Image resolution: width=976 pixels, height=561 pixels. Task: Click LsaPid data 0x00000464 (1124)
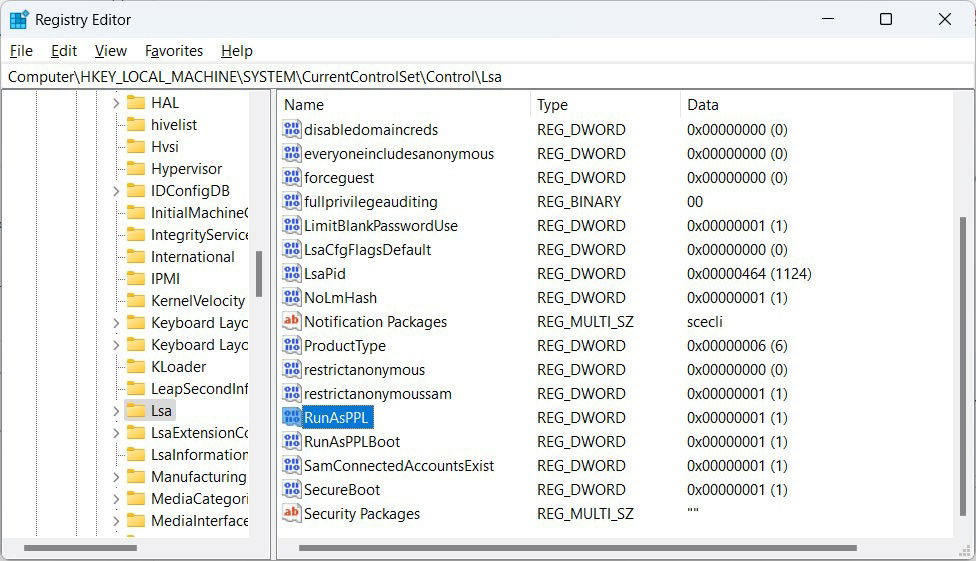(749, 273)
